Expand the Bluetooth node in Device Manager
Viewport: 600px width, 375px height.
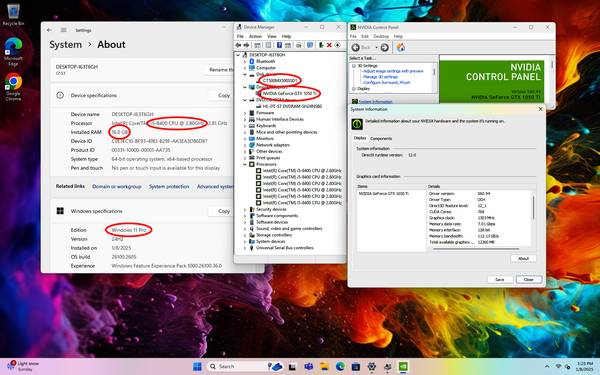pyautogui.click(x=245, y=61)
